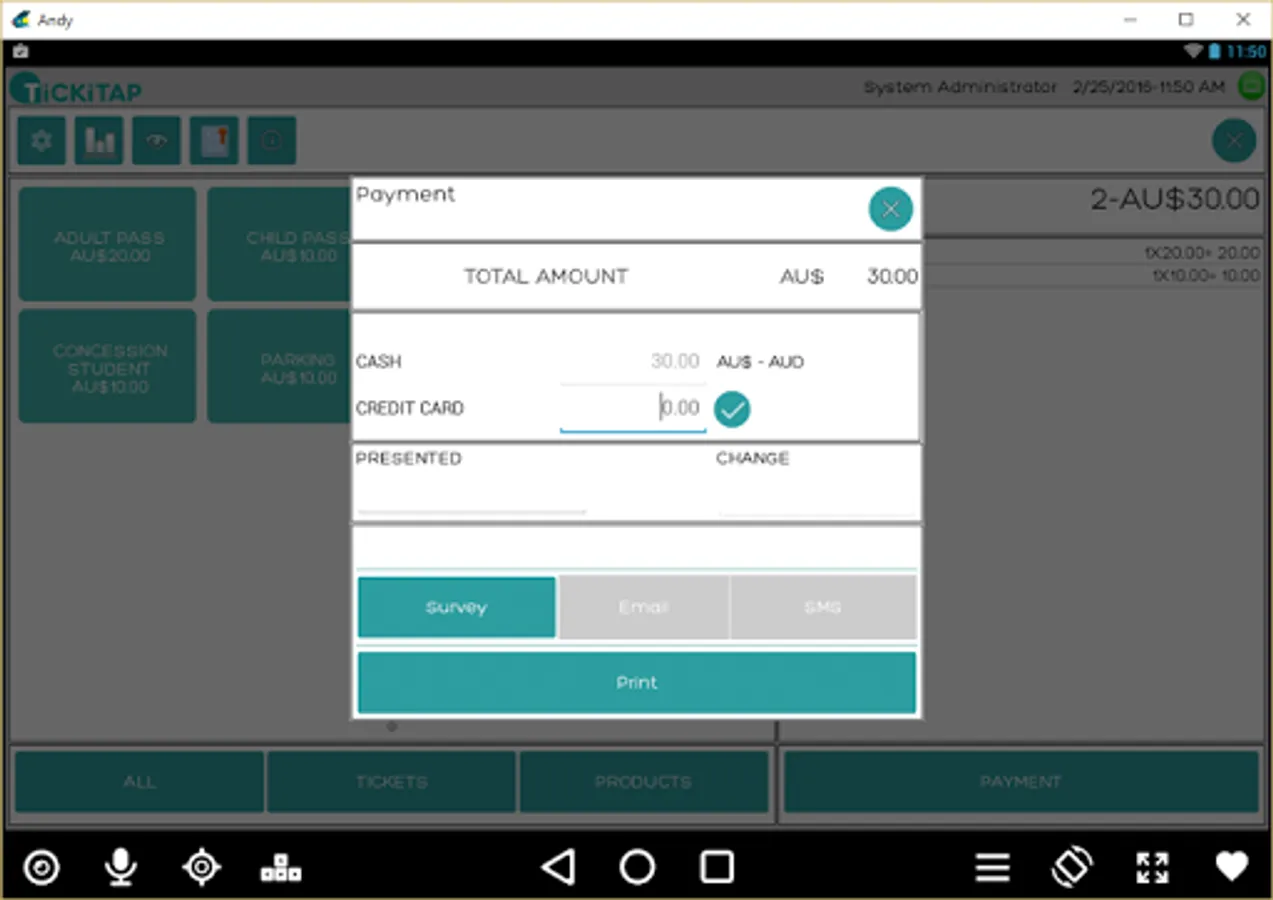This screenshot has height=900, width=1273.
Task: Click the battery status icon
Action: [x=1214, y=51]
